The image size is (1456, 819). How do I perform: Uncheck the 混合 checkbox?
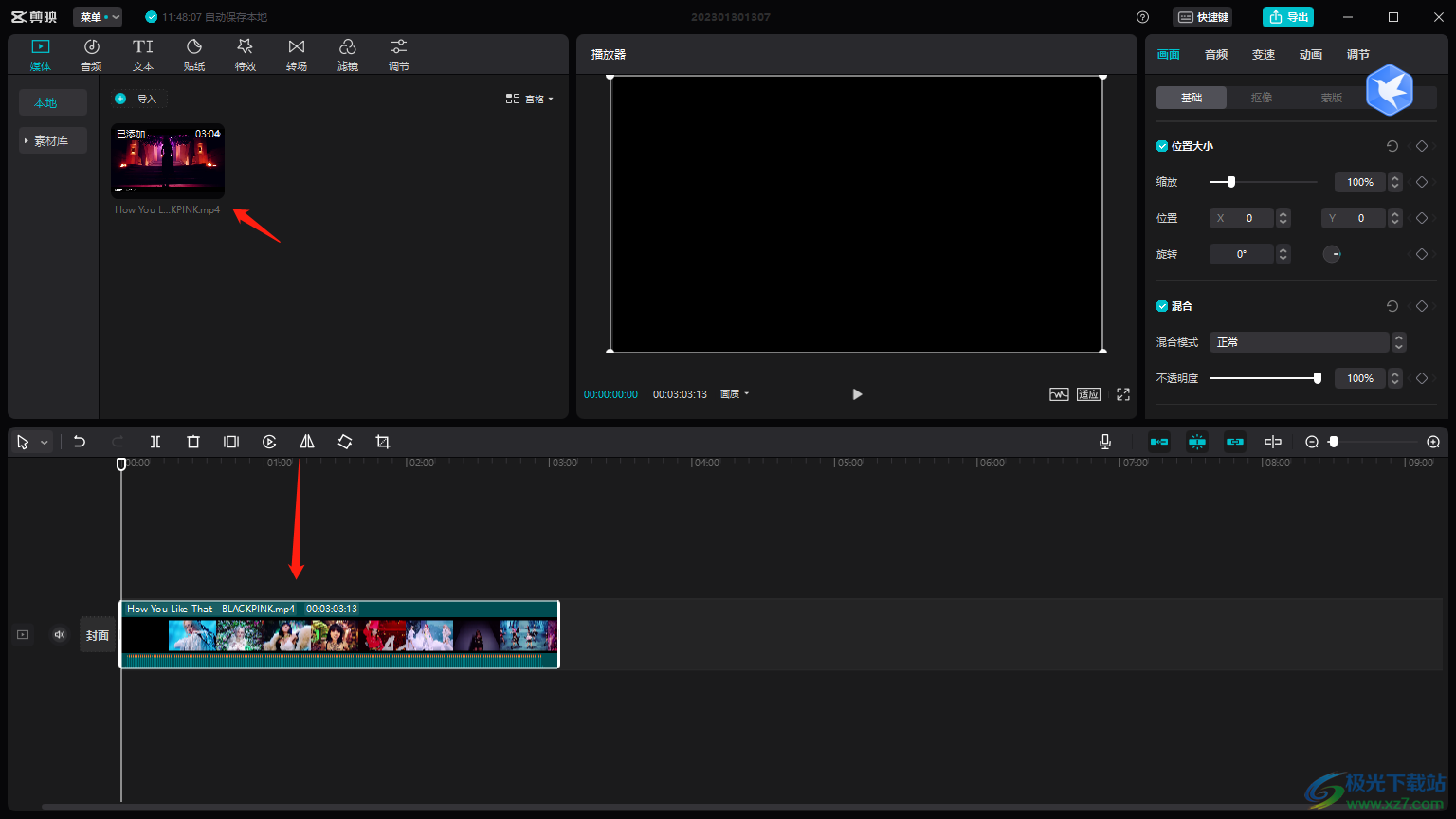click(1162, 306)
